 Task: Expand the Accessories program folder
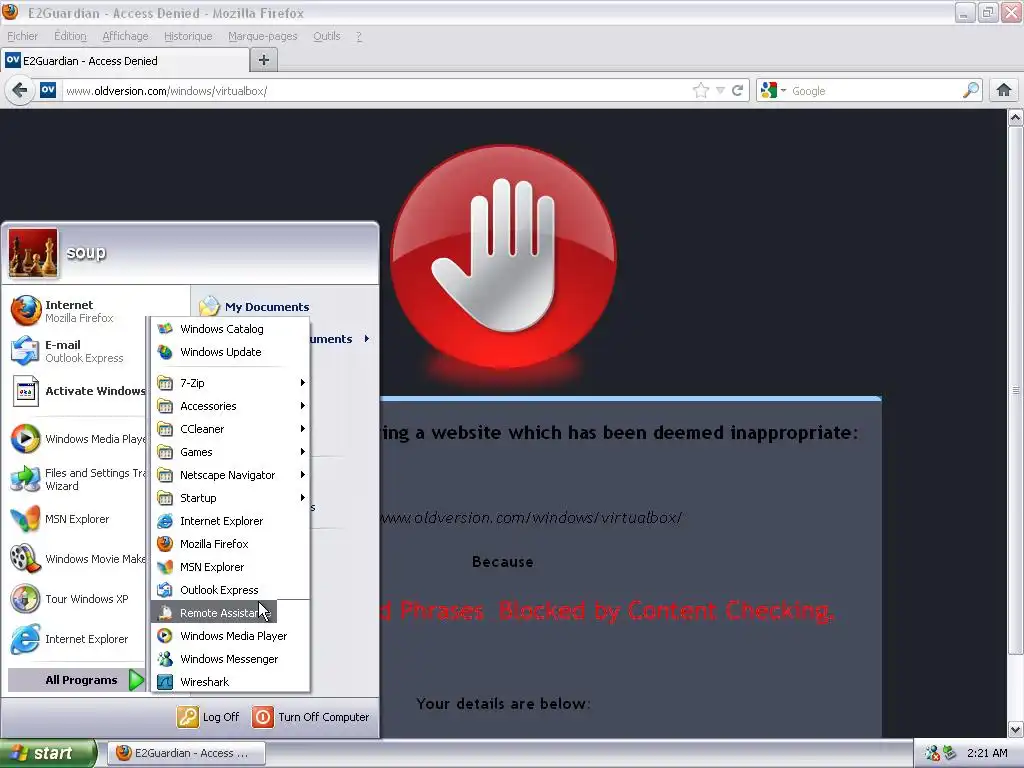tap(230, 406)
